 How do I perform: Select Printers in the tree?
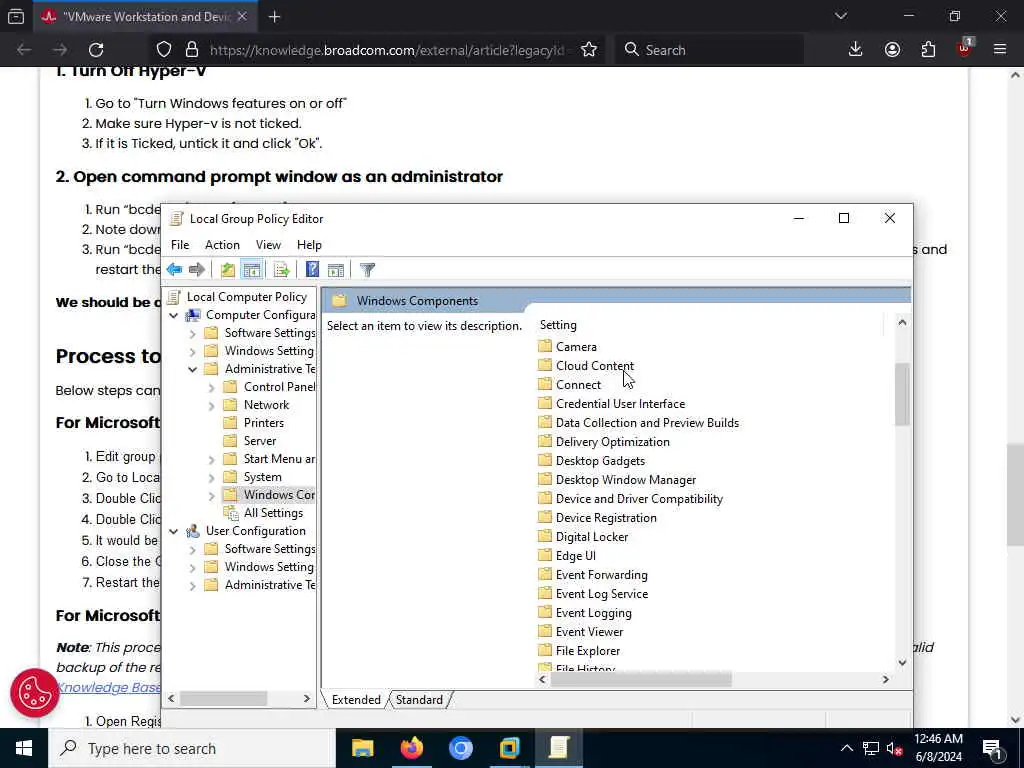tap(263, 423)
